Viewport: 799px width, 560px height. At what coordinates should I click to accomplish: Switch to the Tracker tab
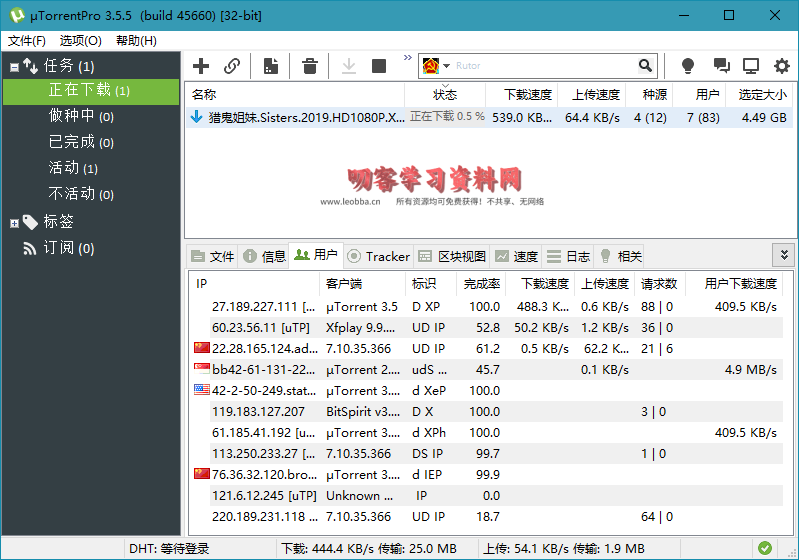coord(379,256)
